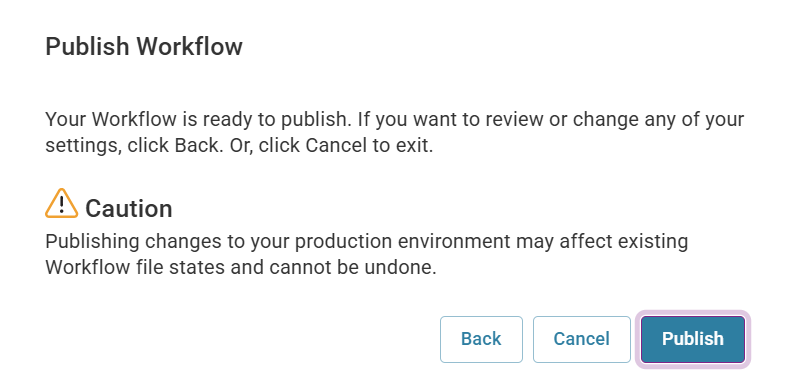Click the outlined Cancel button beside Publish

(581, 339)
